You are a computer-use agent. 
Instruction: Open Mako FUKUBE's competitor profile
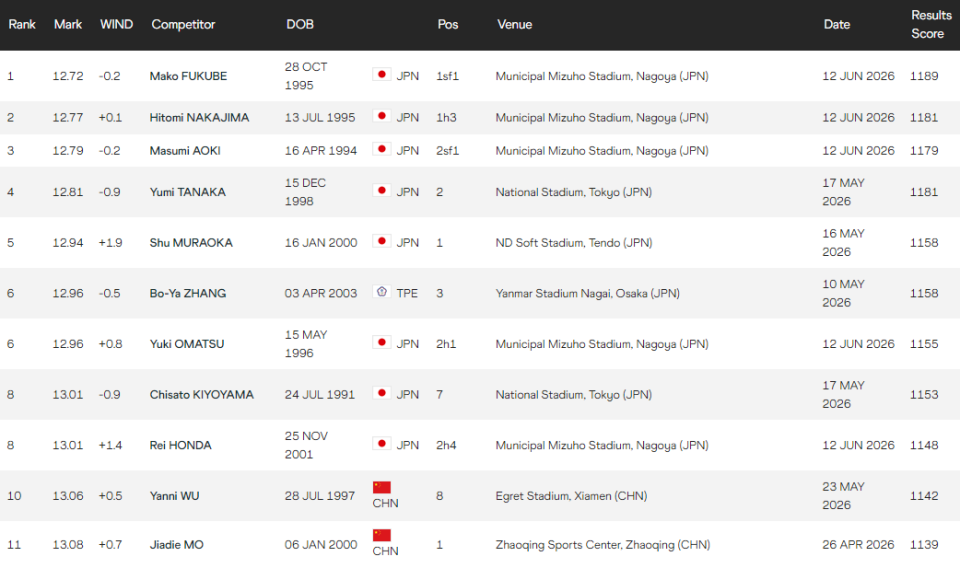click(x=188, y=76)
